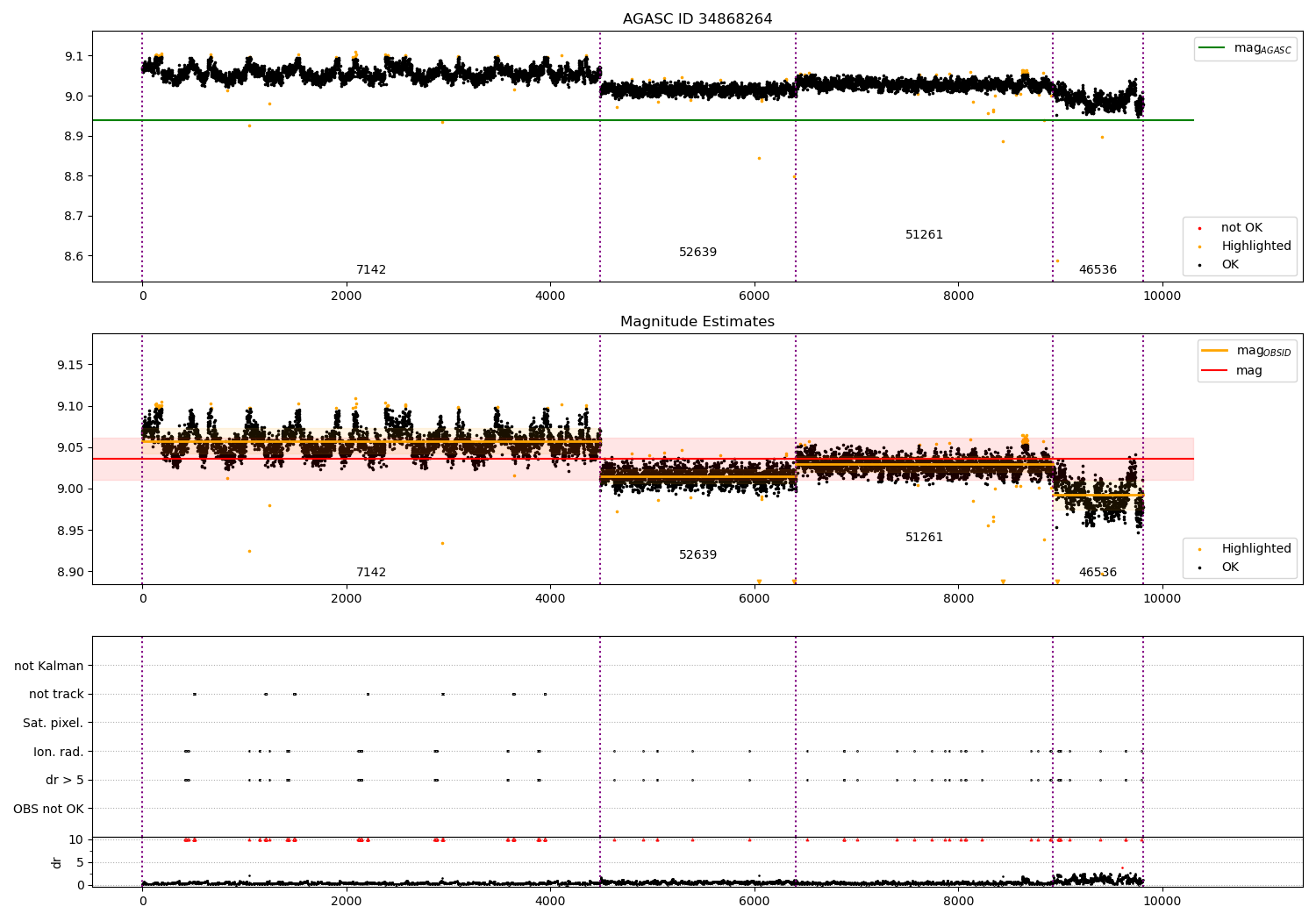This screenshot has width=1316, height=921.
Task: Click 'Highlighted' in the AGASC ID plot legend
Action: coord(1256,246)
